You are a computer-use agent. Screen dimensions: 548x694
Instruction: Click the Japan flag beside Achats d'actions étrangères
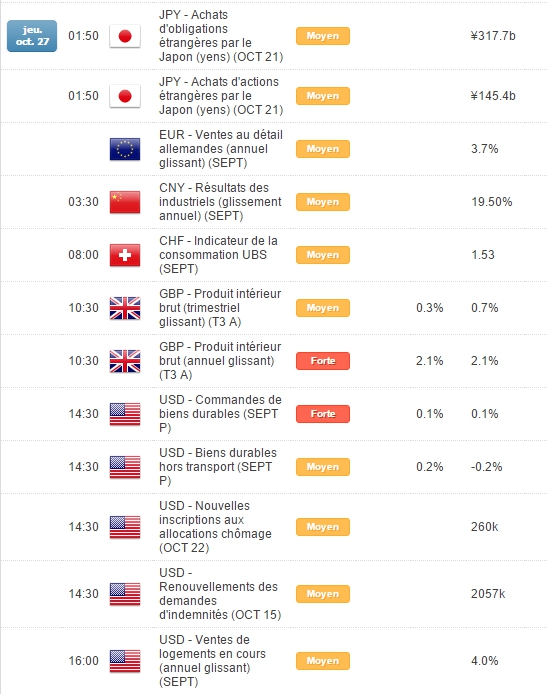coord(125,96)
